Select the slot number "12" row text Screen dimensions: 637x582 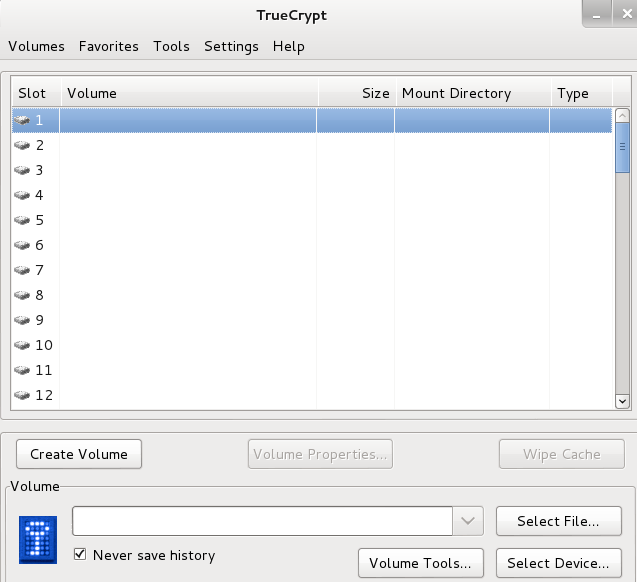click(x=44, y=395)
